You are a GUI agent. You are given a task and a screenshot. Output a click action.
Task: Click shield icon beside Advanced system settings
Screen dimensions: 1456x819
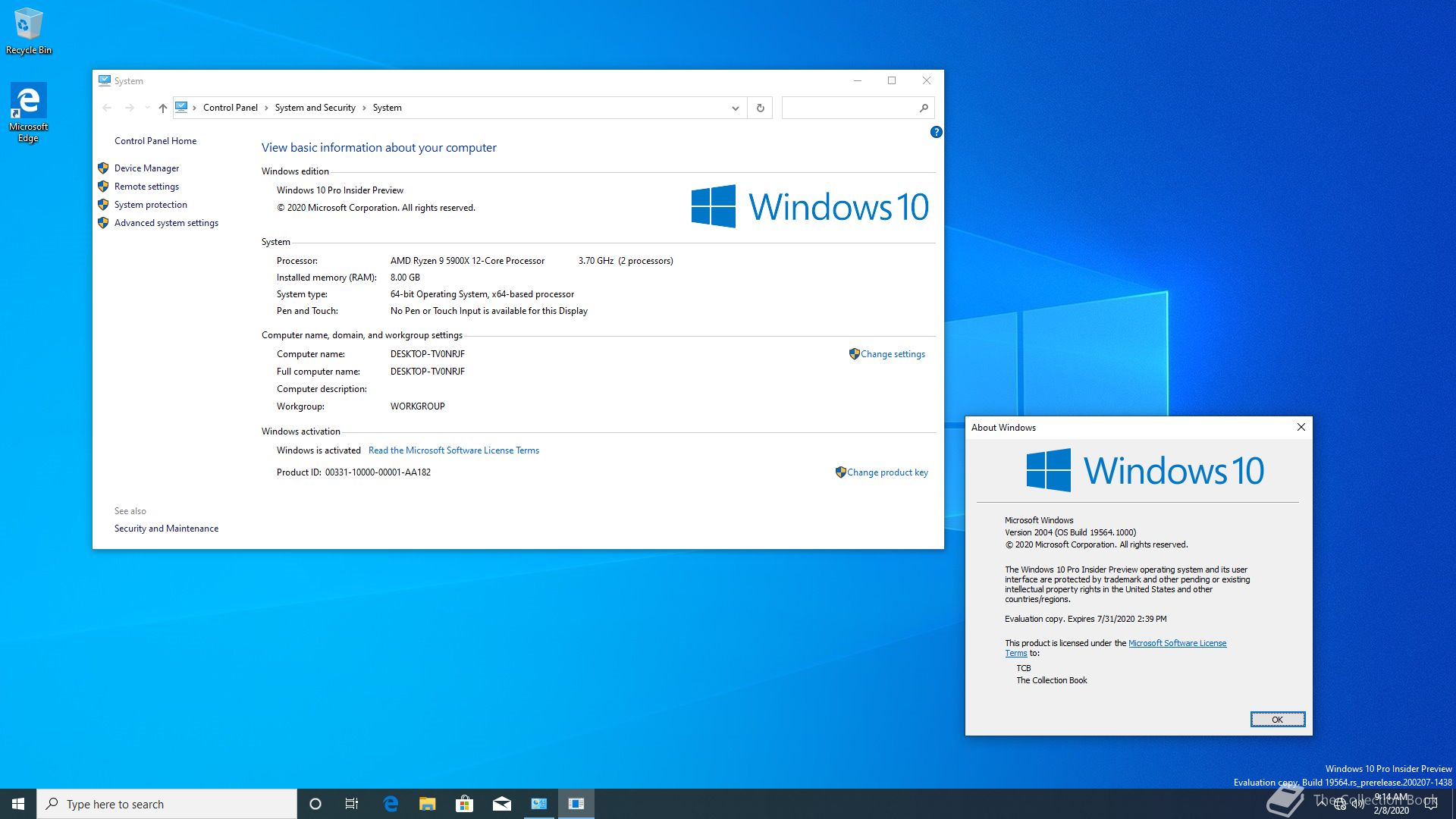pos(103,223)
